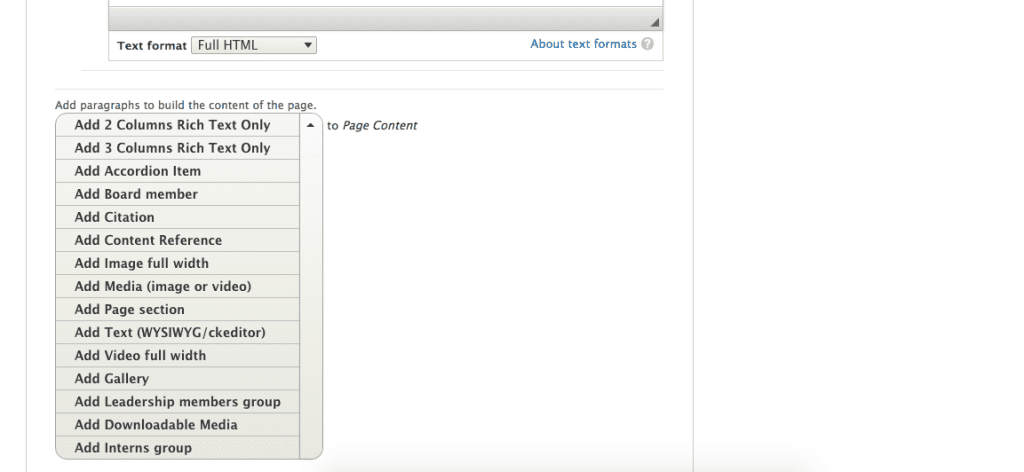
Task: Collapse the paragraph list with arrow toggle
Action: (311, 126)
